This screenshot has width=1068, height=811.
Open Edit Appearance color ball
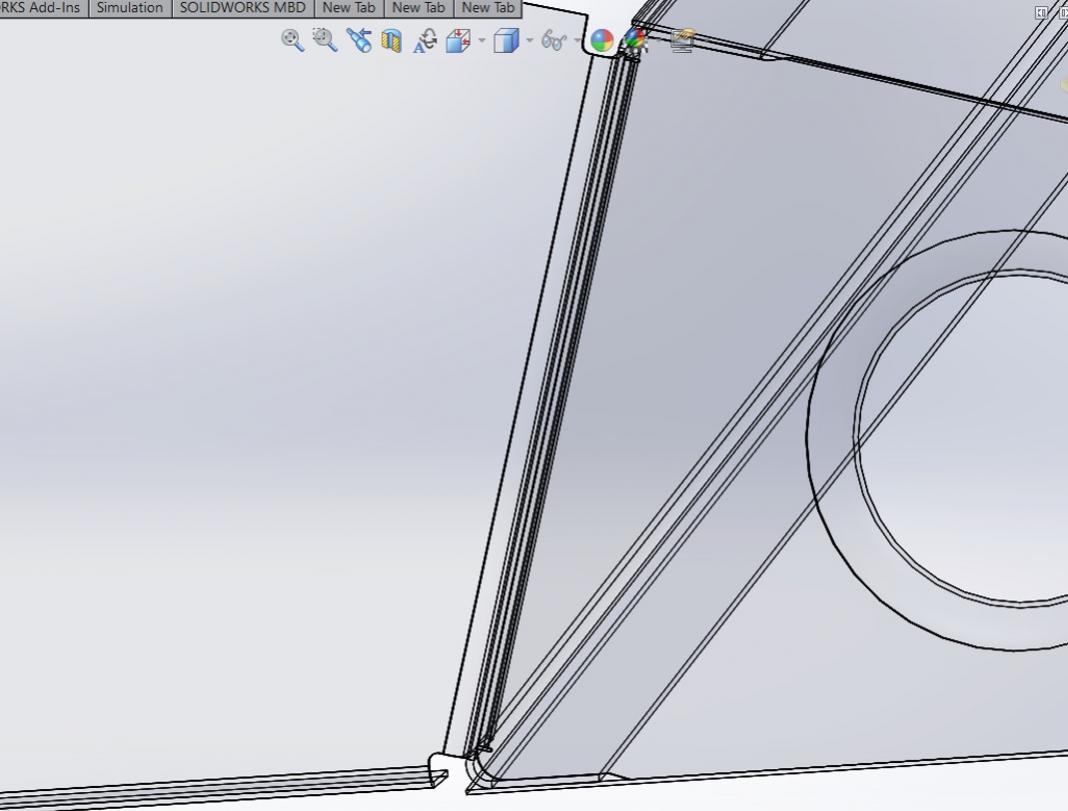pyautogui.click(x=601, y=40)
